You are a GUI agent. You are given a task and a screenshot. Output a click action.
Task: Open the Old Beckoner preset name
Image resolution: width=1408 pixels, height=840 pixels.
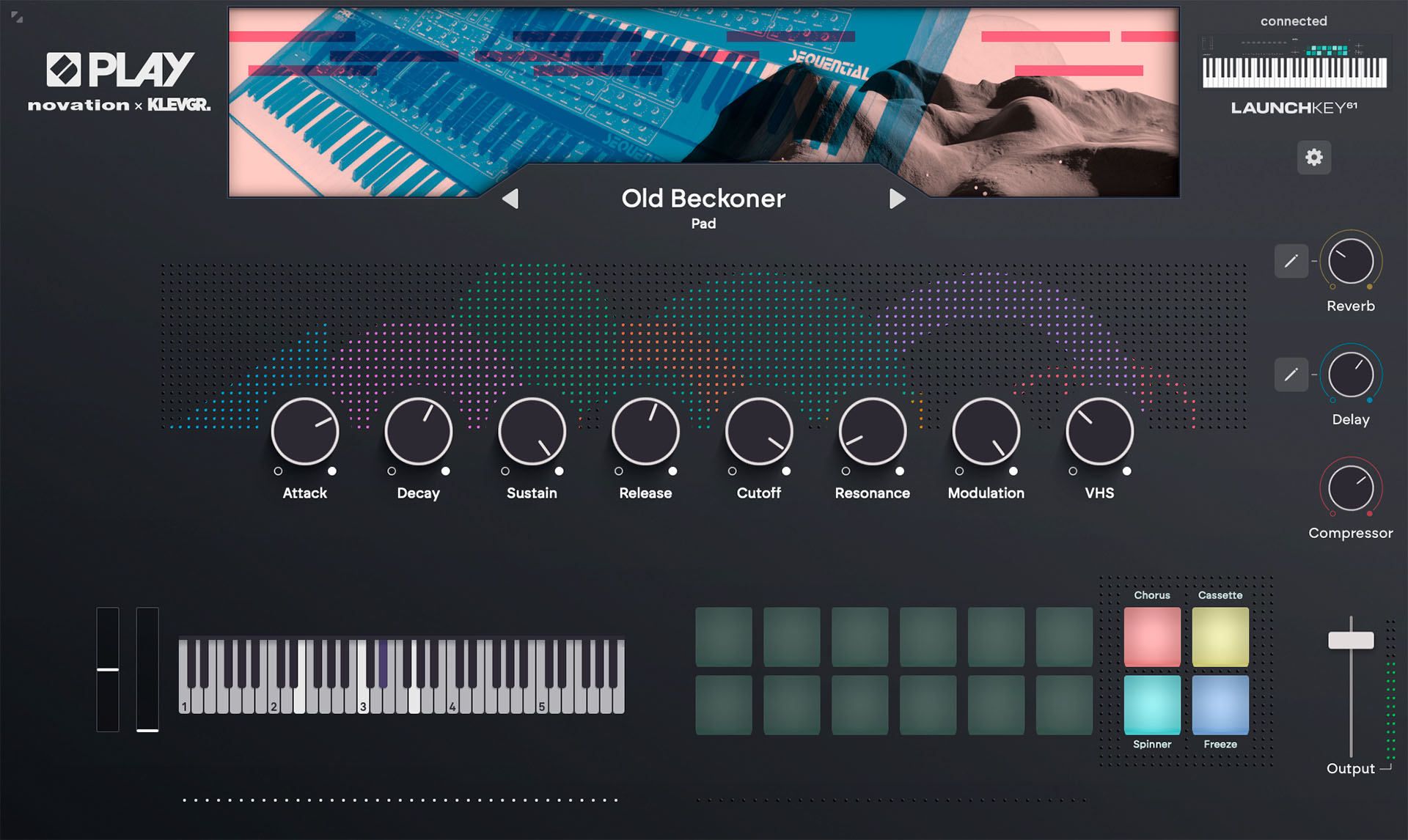703,199
